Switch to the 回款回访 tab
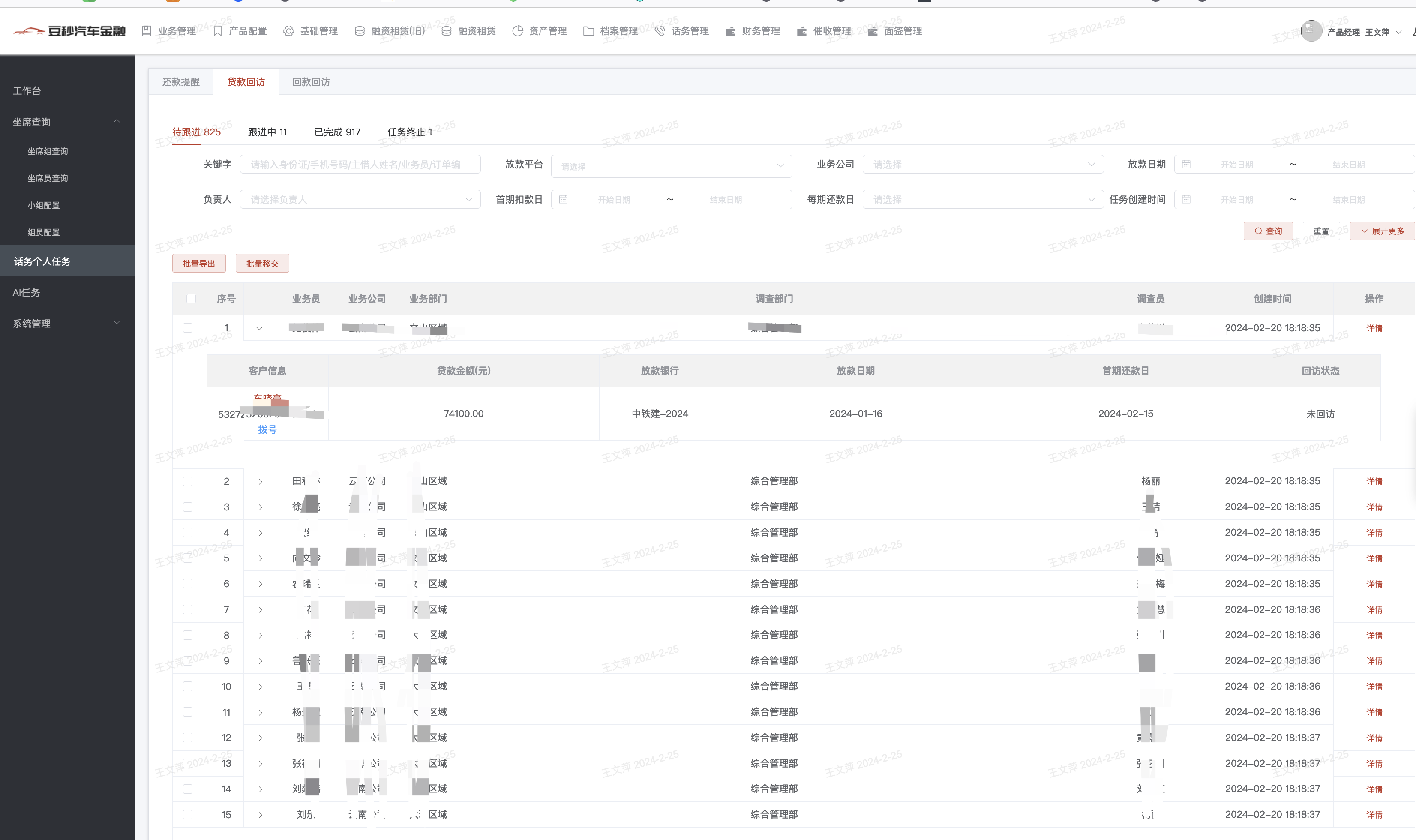 click(311, 82)
